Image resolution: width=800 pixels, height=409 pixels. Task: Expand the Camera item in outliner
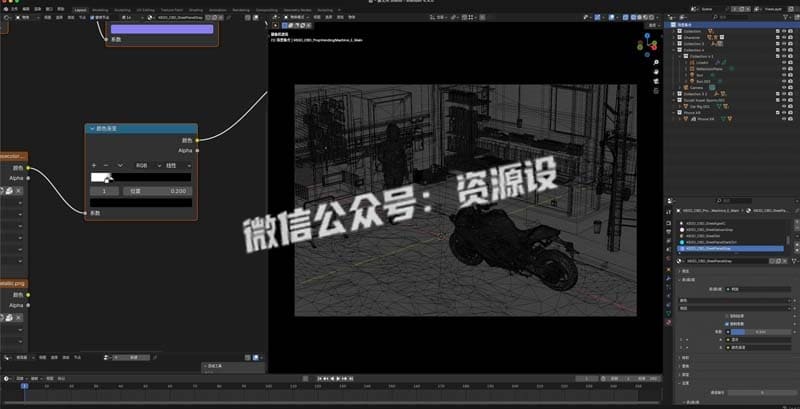tap(679, 88)
